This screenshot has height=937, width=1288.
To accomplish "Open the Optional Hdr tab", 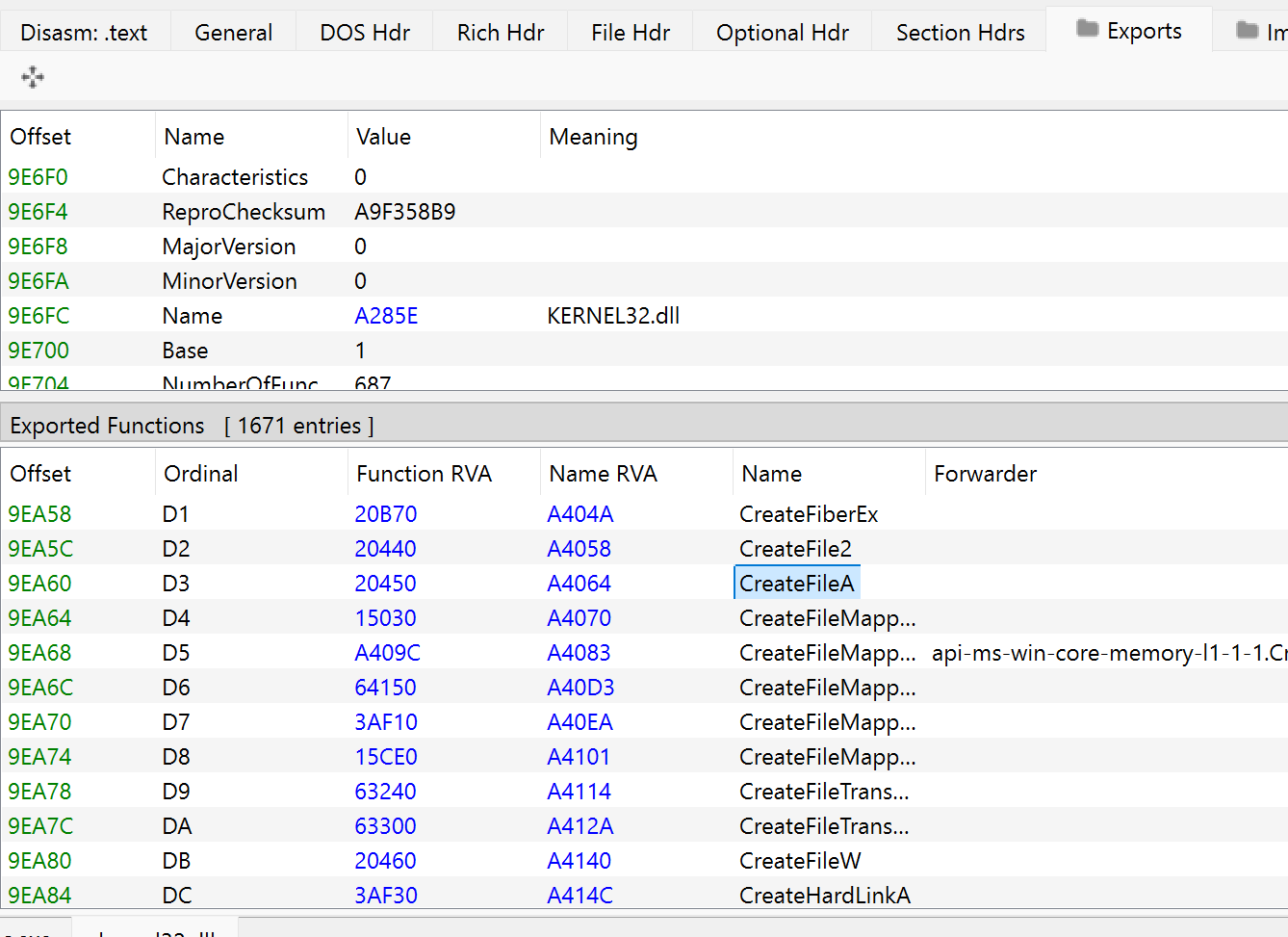I will pyautogui.click(x=782, y=33).
